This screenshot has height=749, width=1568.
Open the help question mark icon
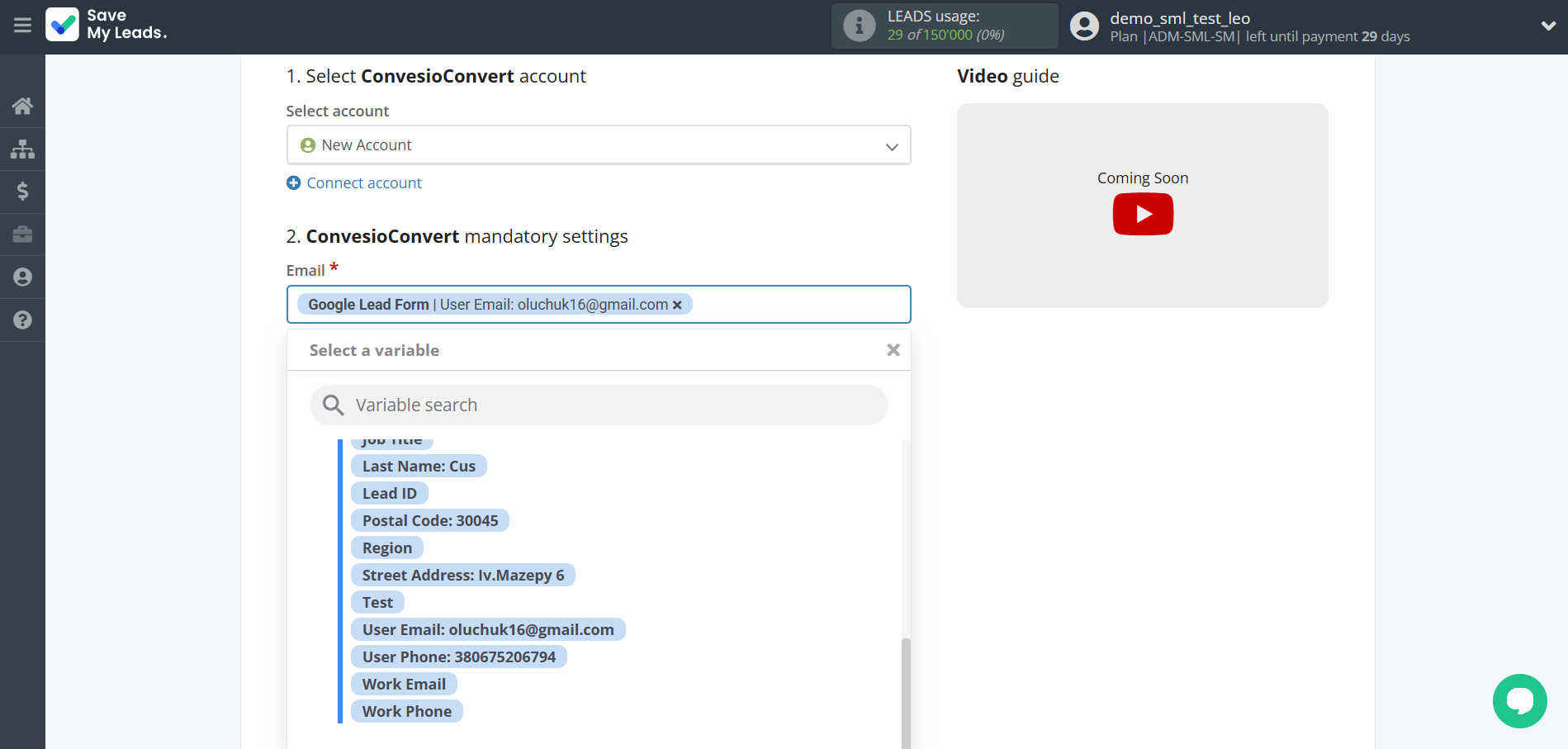pos(22,320)
